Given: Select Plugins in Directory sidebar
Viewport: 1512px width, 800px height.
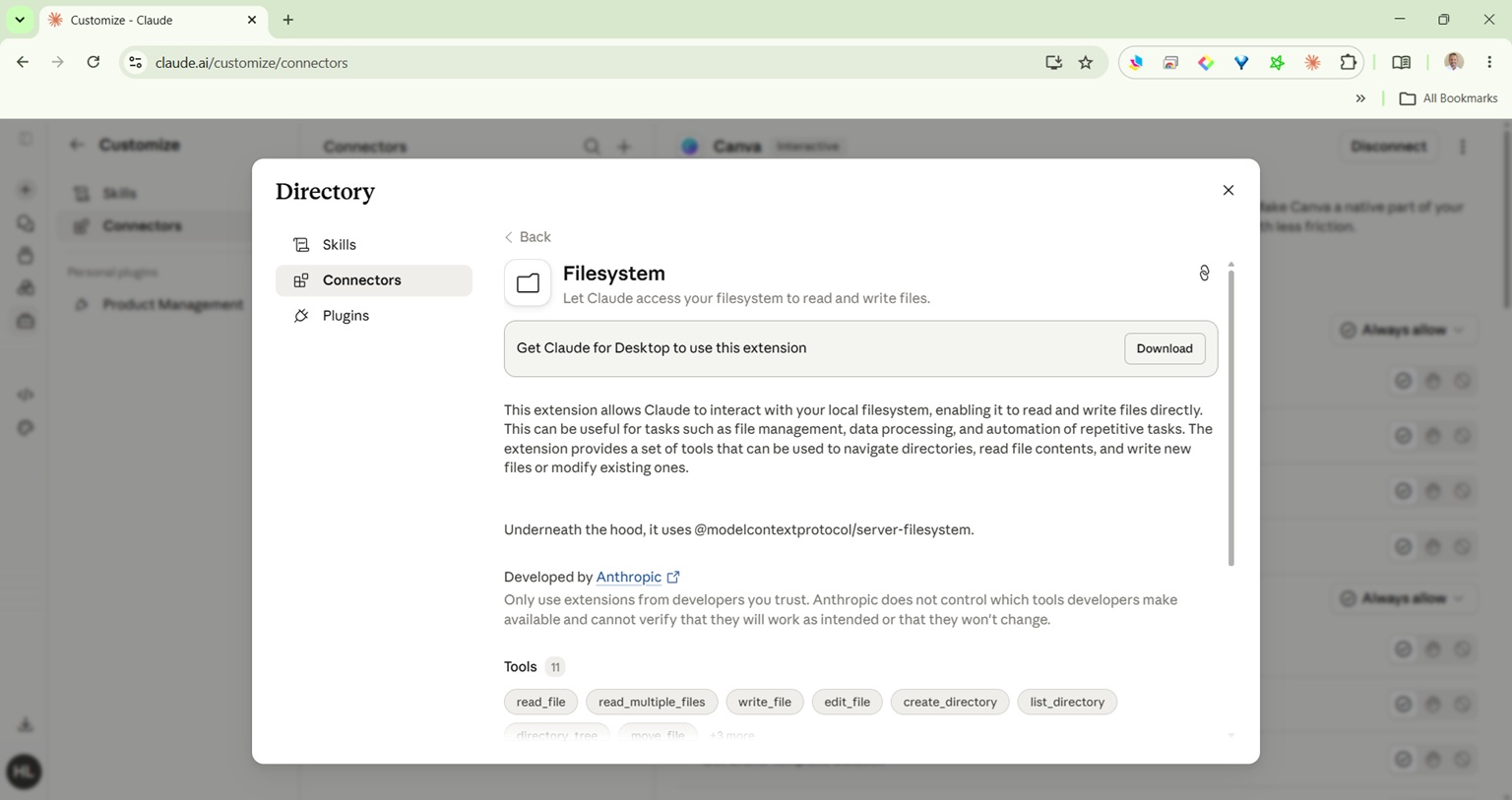Looking at the screenshot, I should pos(374,316).
